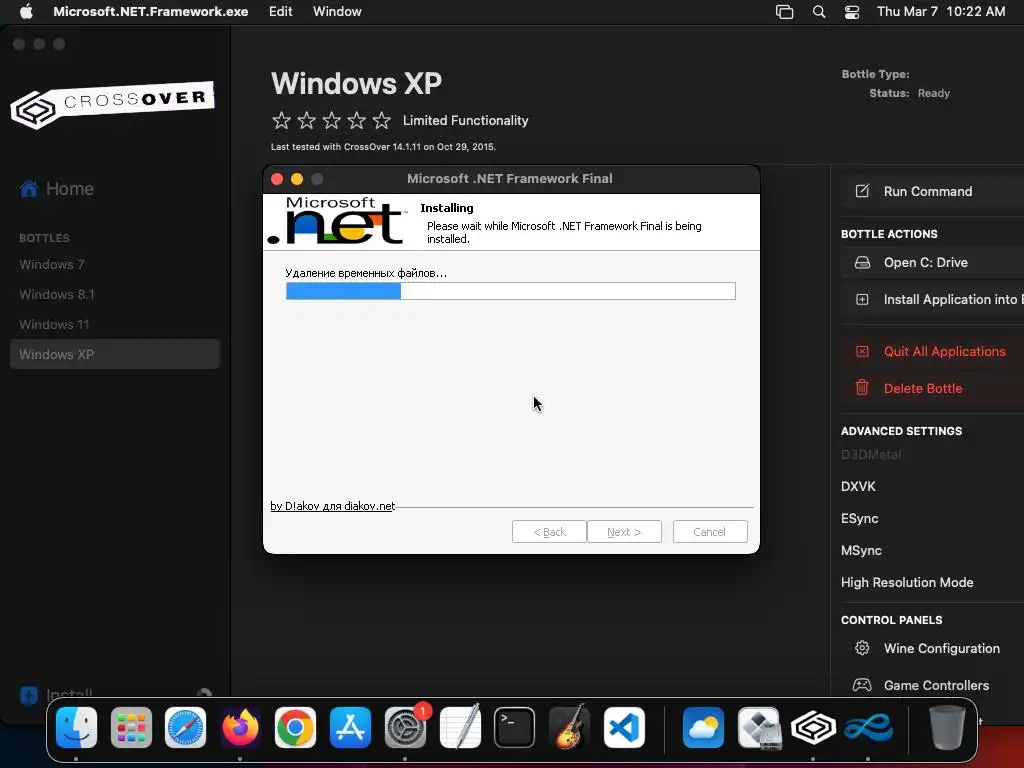Open the Apple menu
1024x768 pixels.
point(26,12)
